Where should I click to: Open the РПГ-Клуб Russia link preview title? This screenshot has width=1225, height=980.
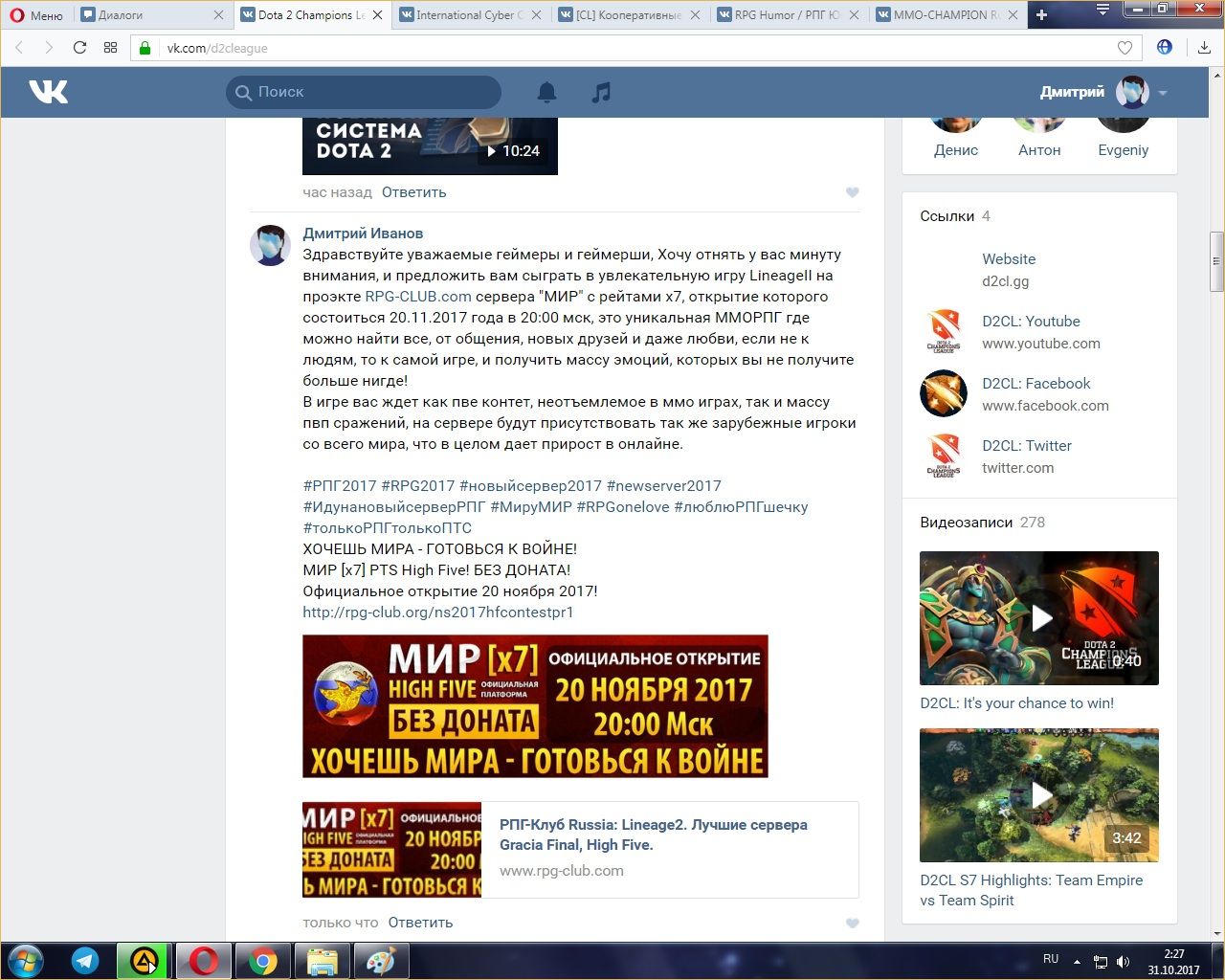click(654, 835)
